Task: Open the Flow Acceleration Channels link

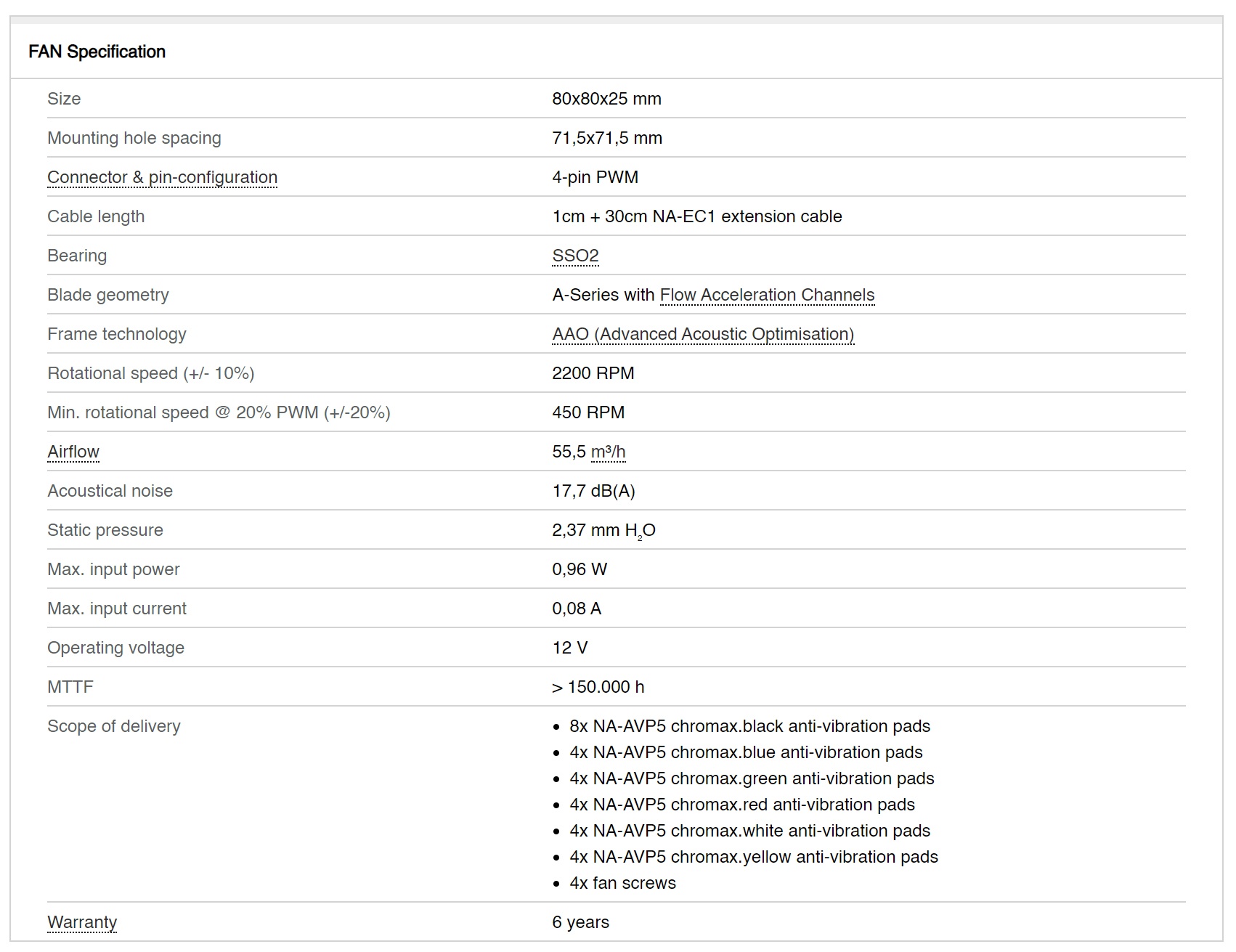Action: point(767,295)
